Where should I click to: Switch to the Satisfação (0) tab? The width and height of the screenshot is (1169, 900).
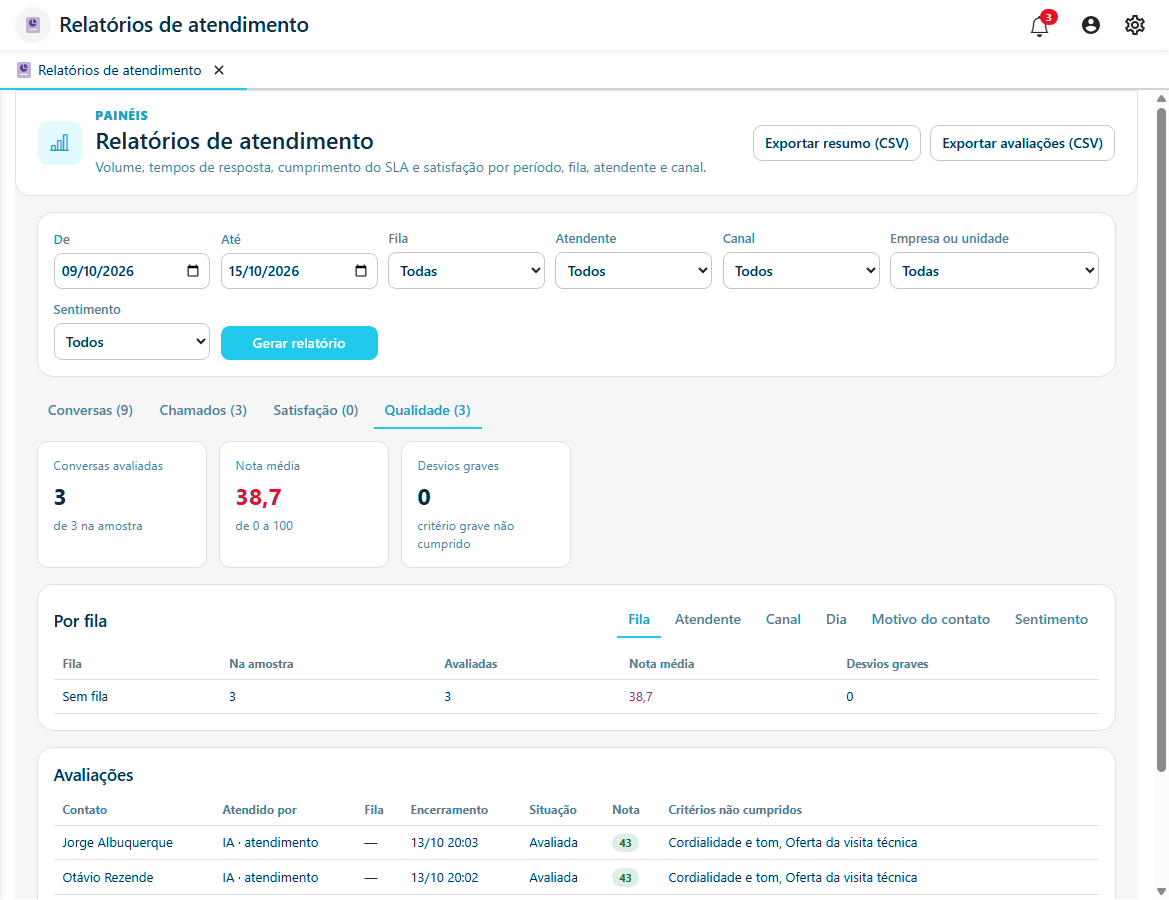315,410
